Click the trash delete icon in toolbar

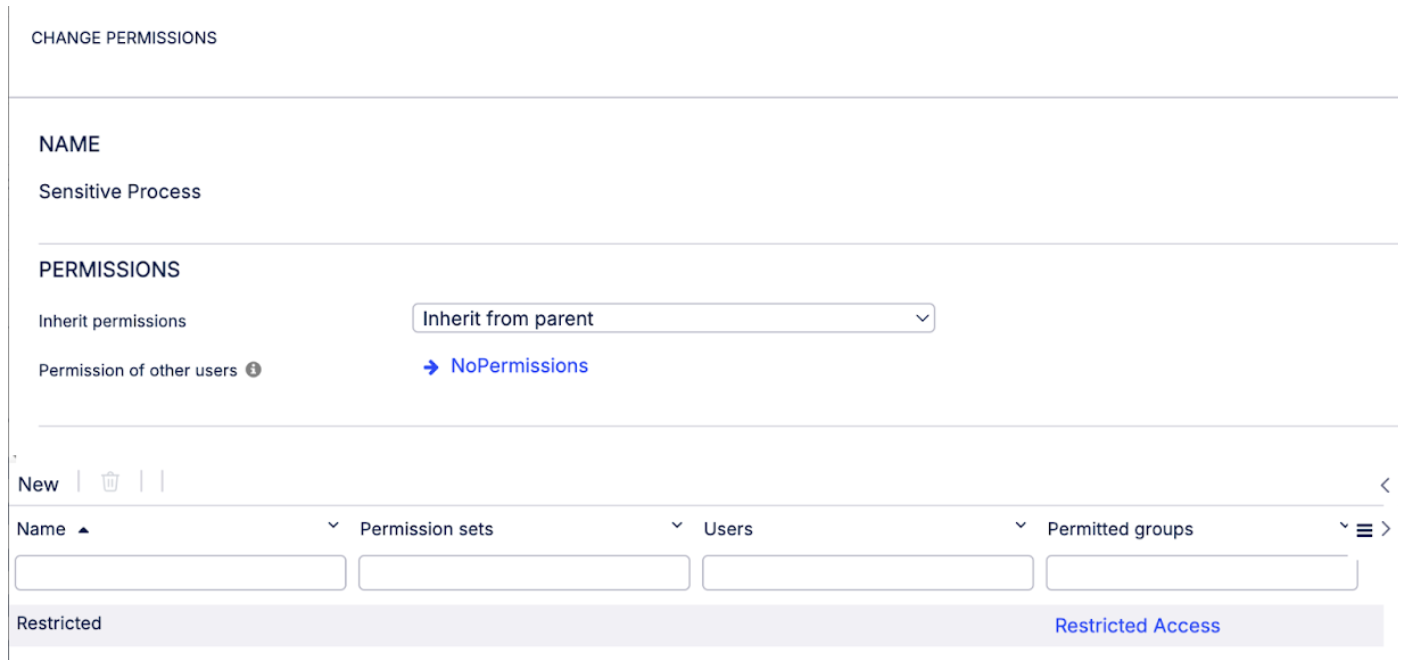point(110,483)
